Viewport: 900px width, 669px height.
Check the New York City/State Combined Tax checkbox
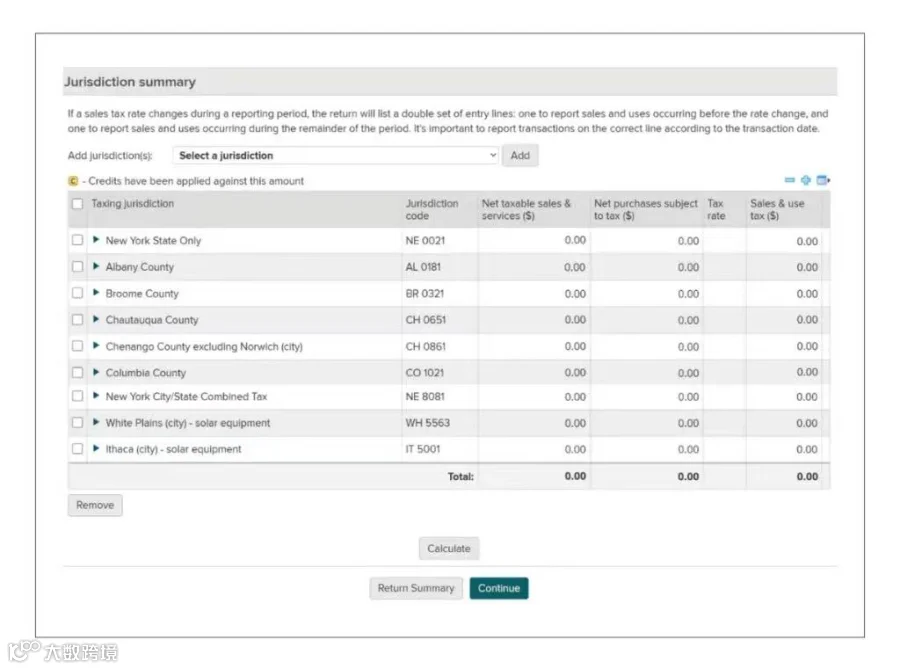[77, 396]
